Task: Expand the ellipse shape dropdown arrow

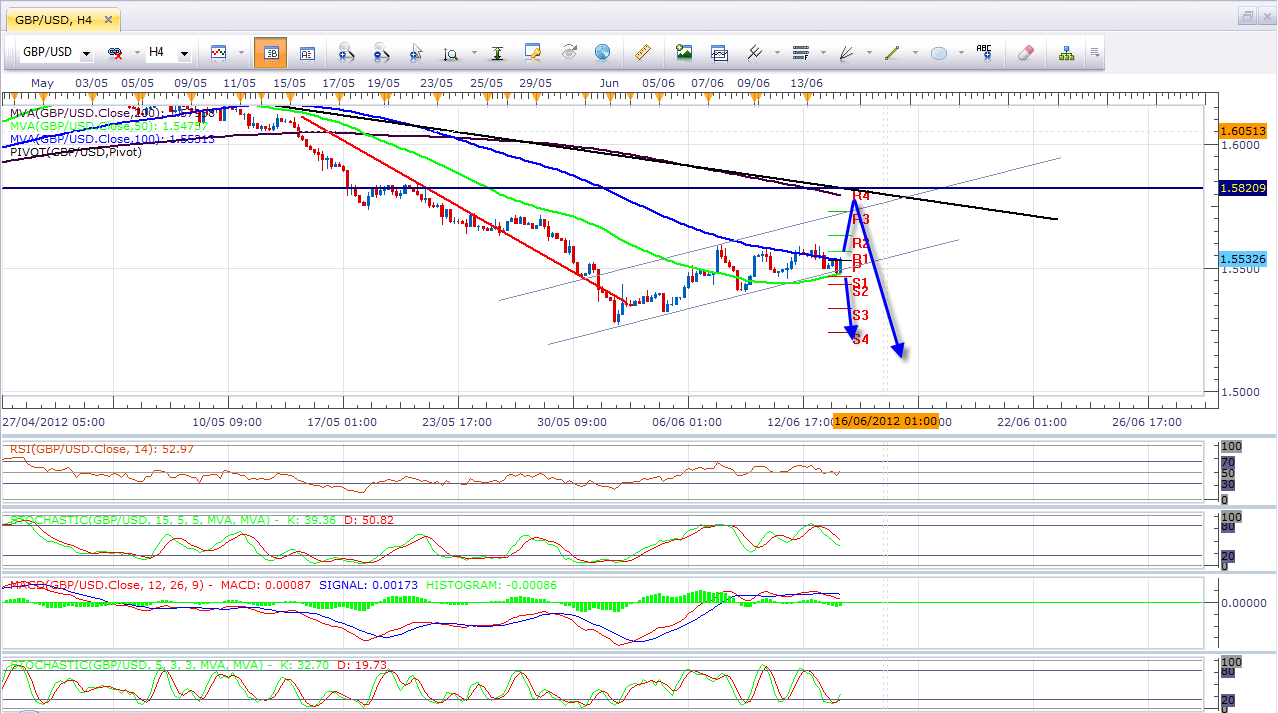Action: pyautogui.click(x=960, y=54)
